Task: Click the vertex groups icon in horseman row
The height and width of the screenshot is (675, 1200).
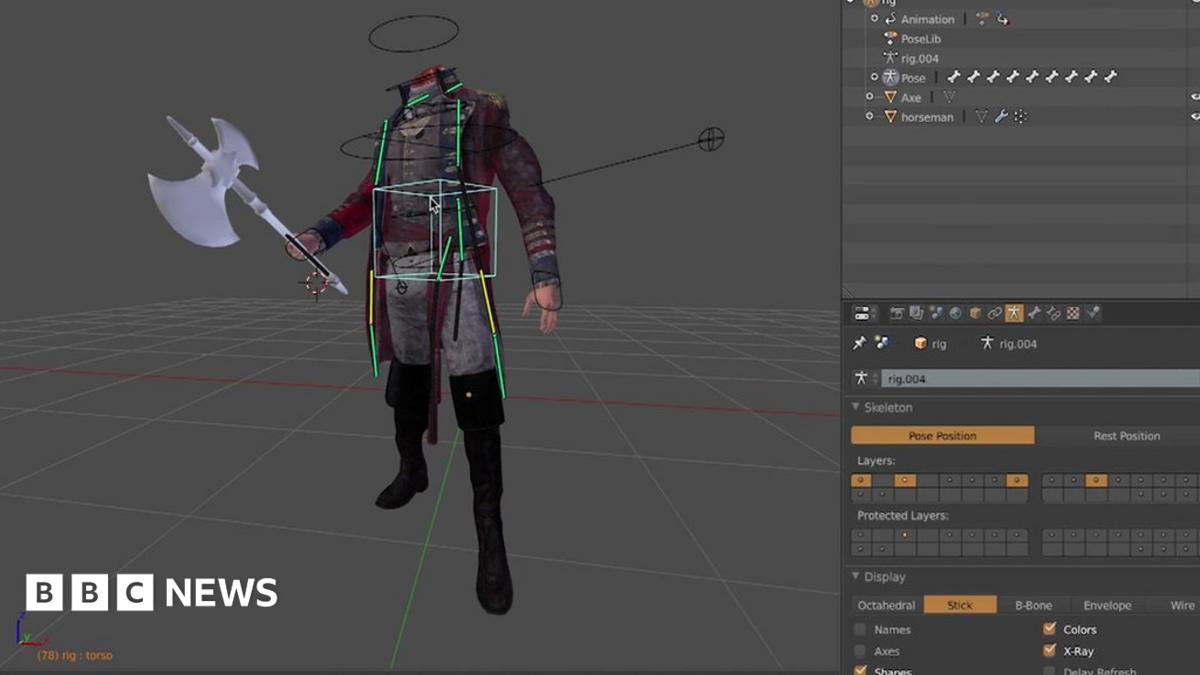Action: point(1020,117)
